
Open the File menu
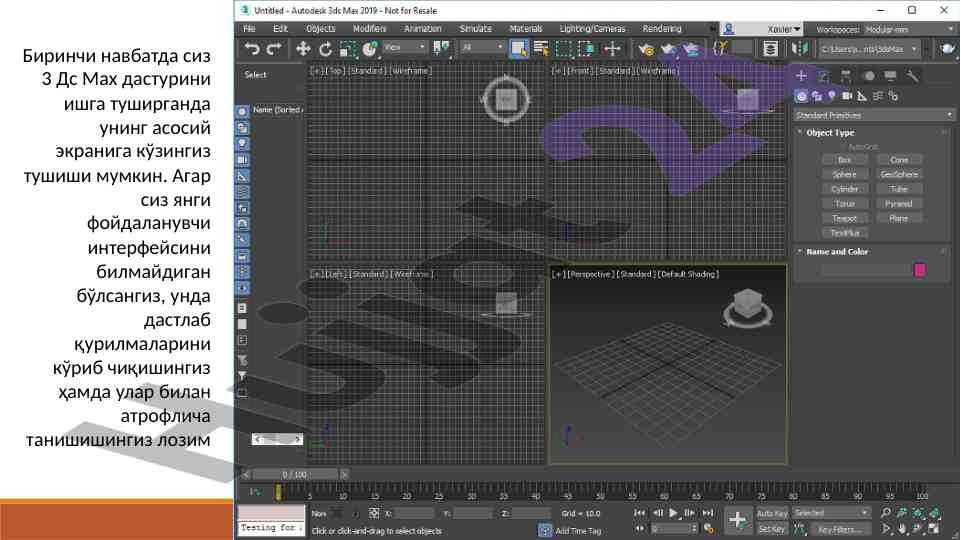coord(249,29)
